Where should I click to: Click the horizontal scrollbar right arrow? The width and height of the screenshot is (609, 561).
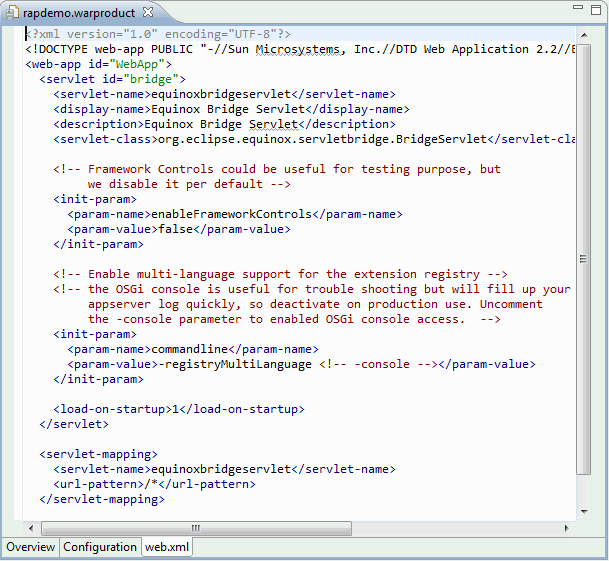coord(567,528)
